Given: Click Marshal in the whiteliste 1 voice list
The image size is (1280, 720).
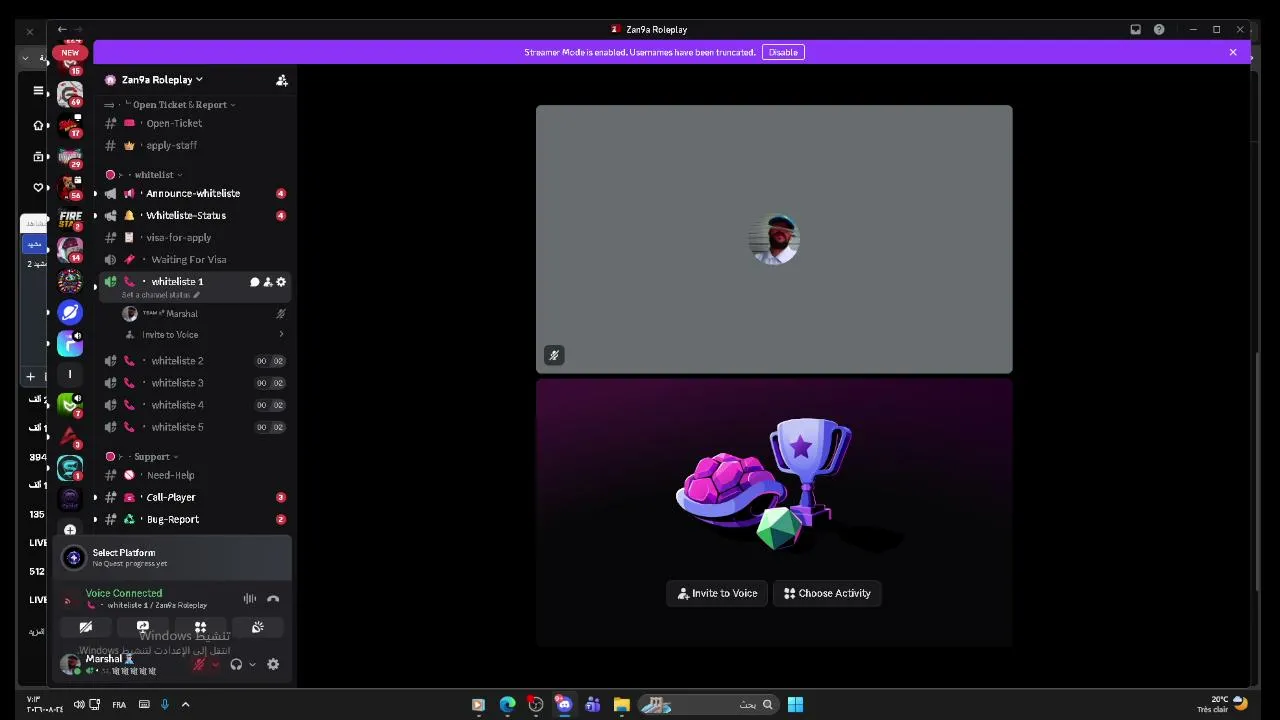Looking at the screenshot, I should tap(204, 314).
